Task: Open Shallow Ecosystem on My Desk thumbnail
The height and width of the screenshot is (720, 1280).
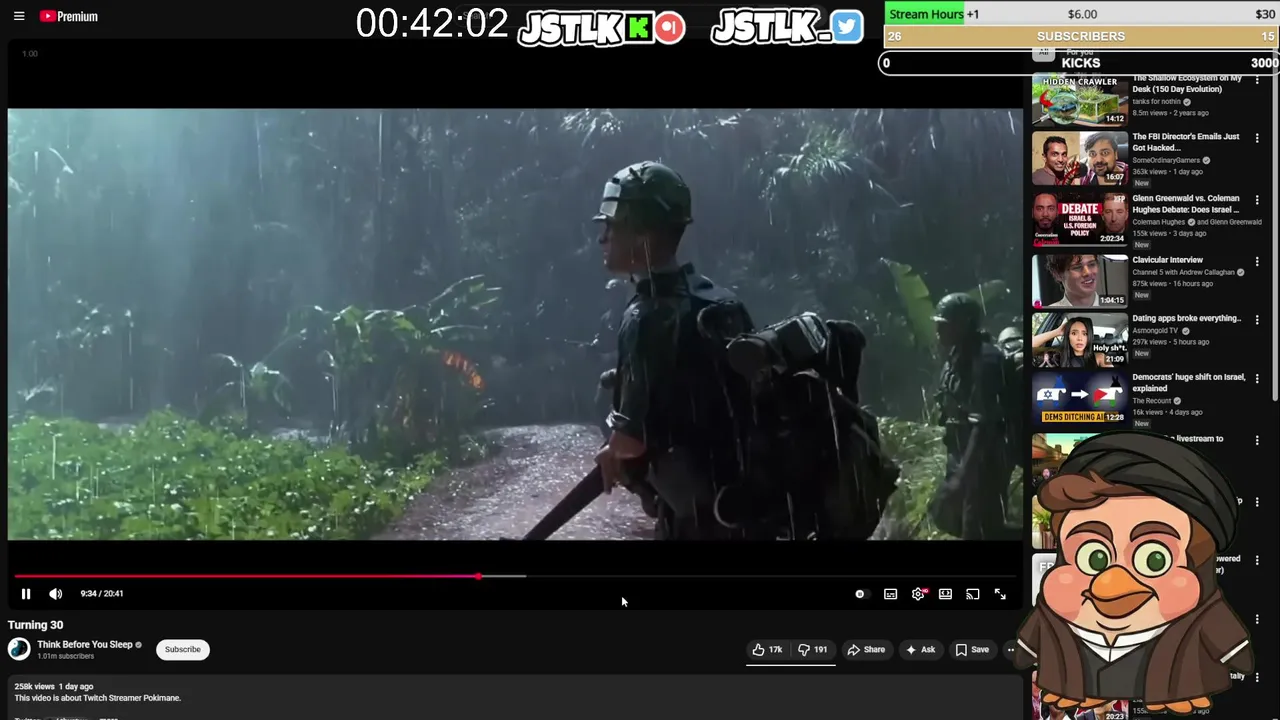Action: pyautogui.click(x=1080, y=100)
